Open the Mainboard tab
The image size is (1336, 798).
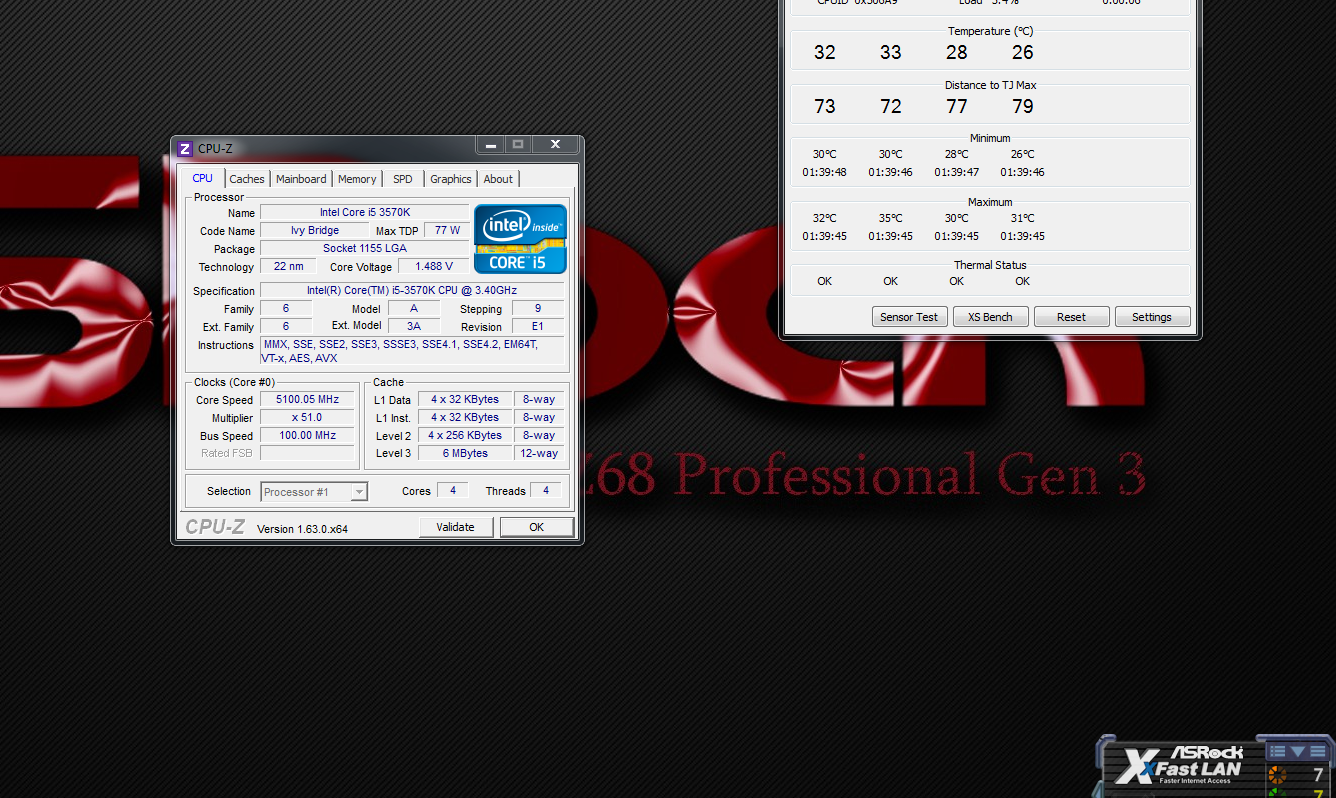[x=301, y=179]
